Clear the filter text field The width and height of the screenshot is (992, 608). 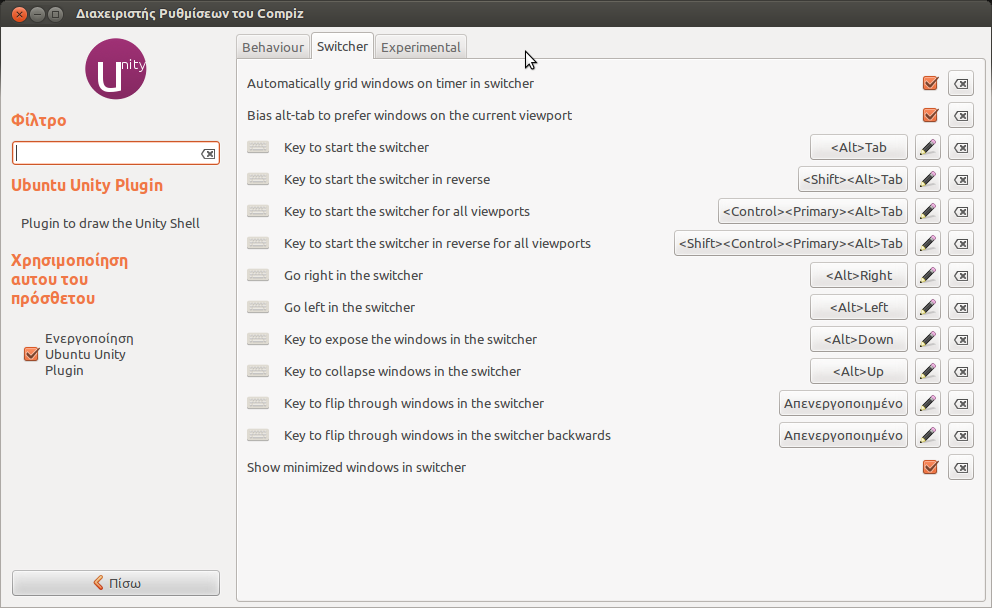tap(208, 154)
